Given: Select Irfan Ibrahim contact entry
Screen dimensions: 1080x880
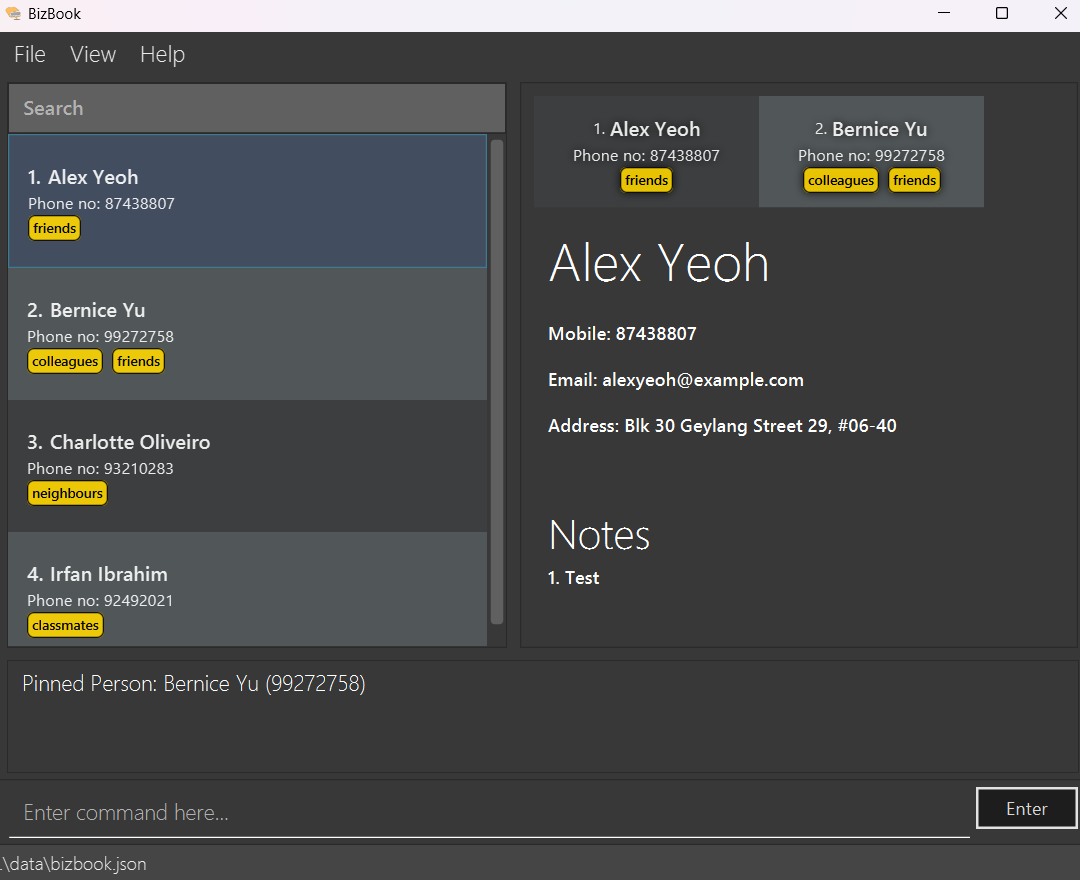Looking at the screenshot, I should [247, 590].
